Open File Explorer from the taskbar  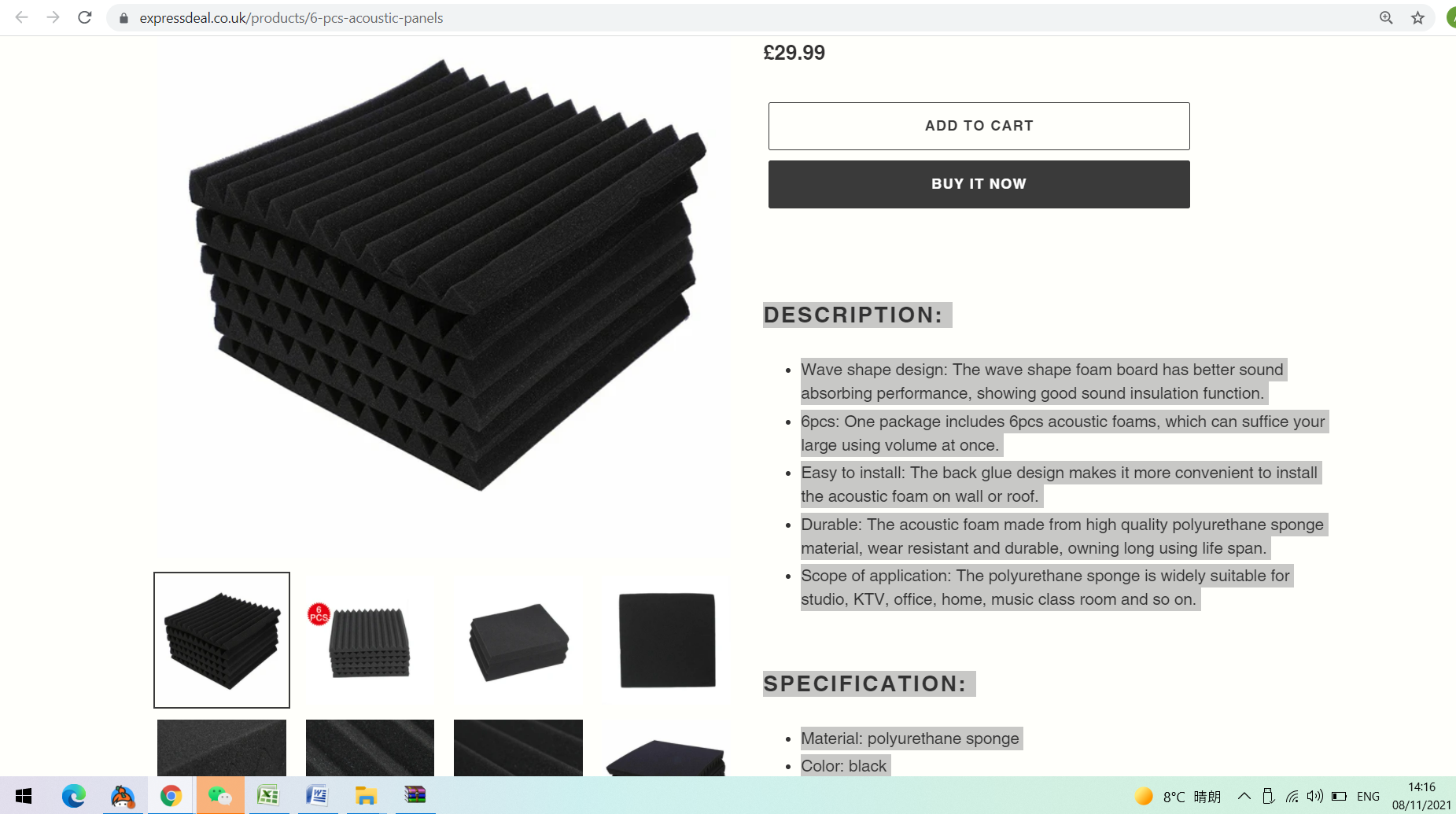[x=366, y=796]
